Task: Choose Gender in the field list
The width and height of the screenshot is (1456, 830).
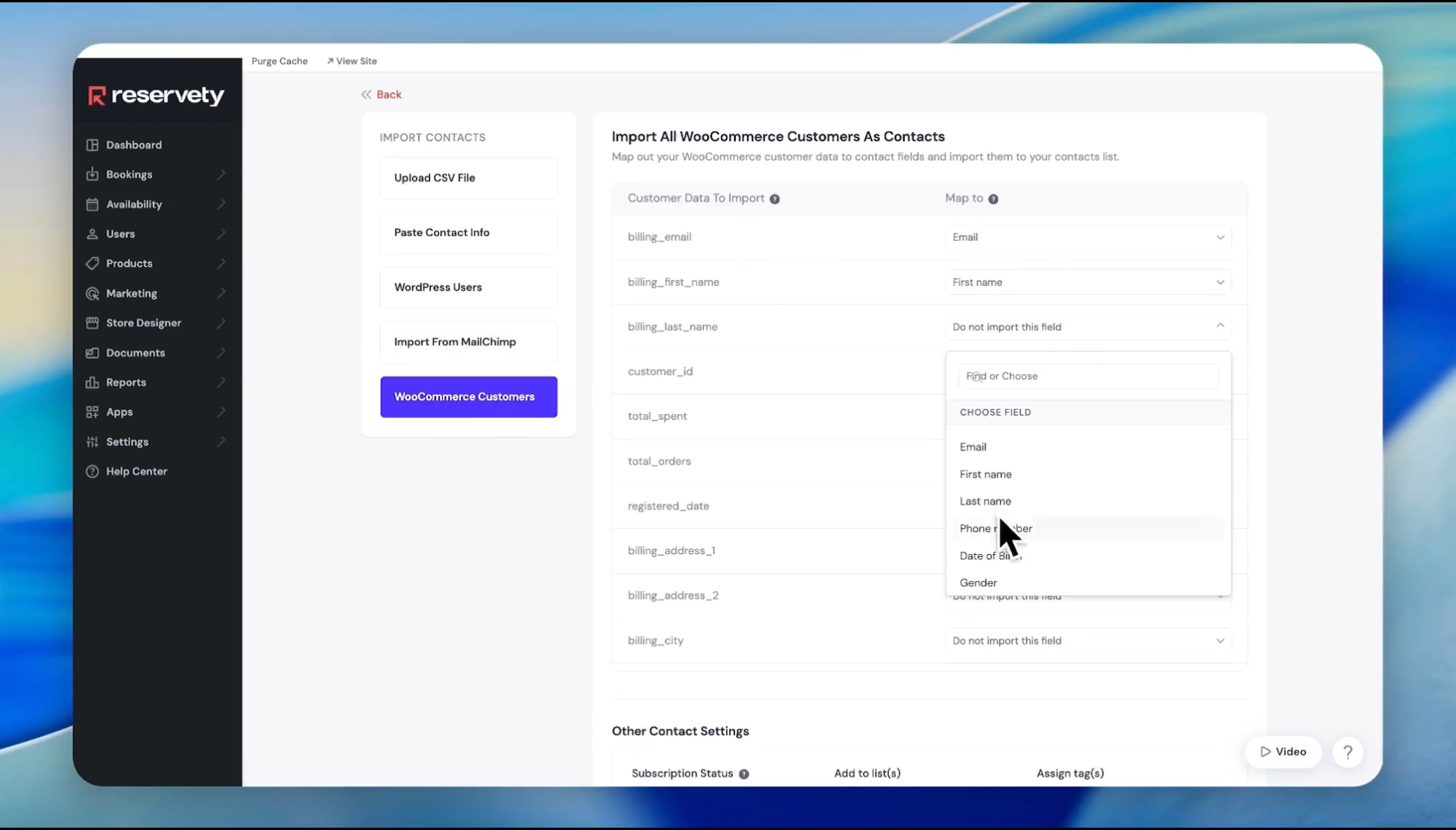Action: click(x=1088, y=583)
